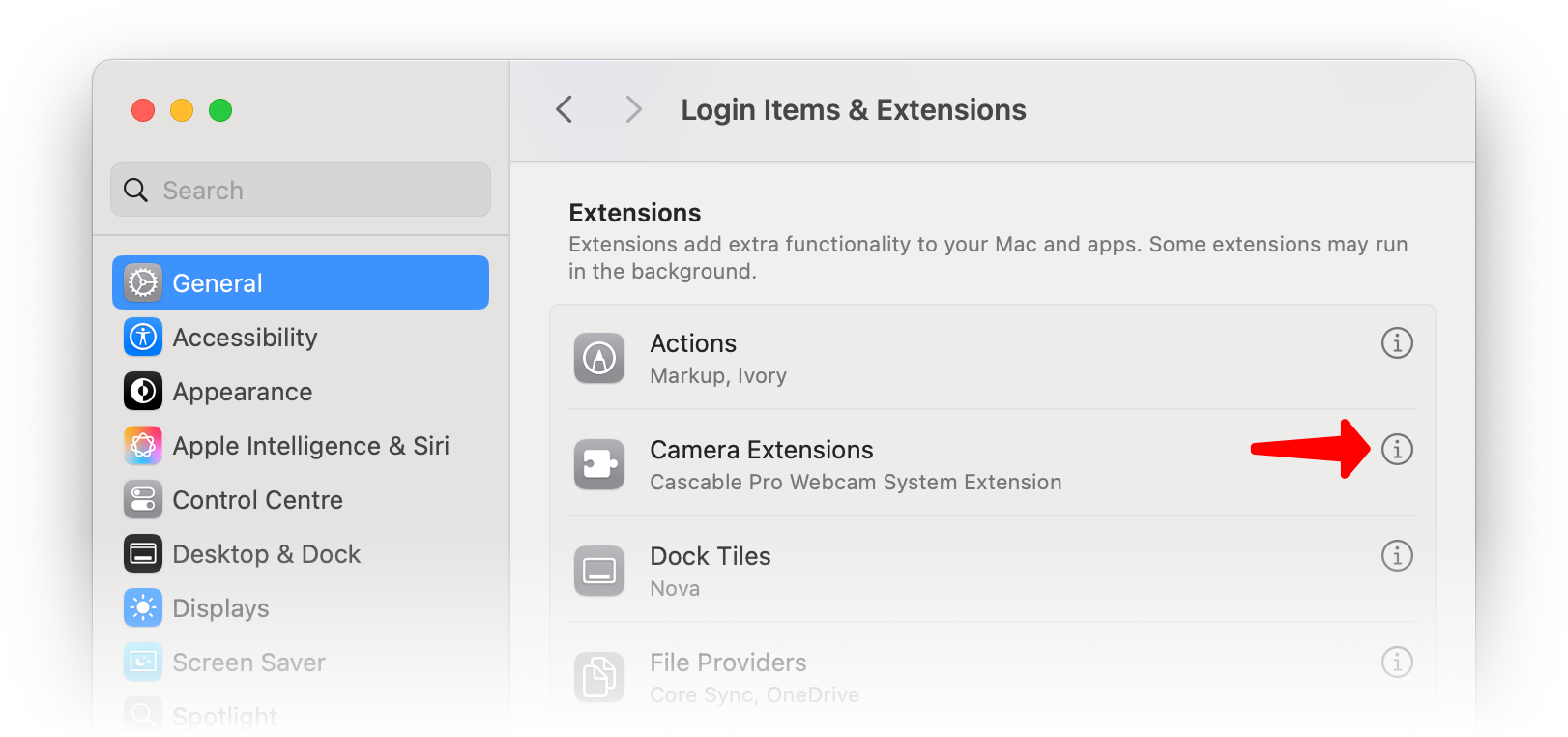
Task: Click 'Markup, Ivory' subtitle
Action: click(x=718, y=375)
